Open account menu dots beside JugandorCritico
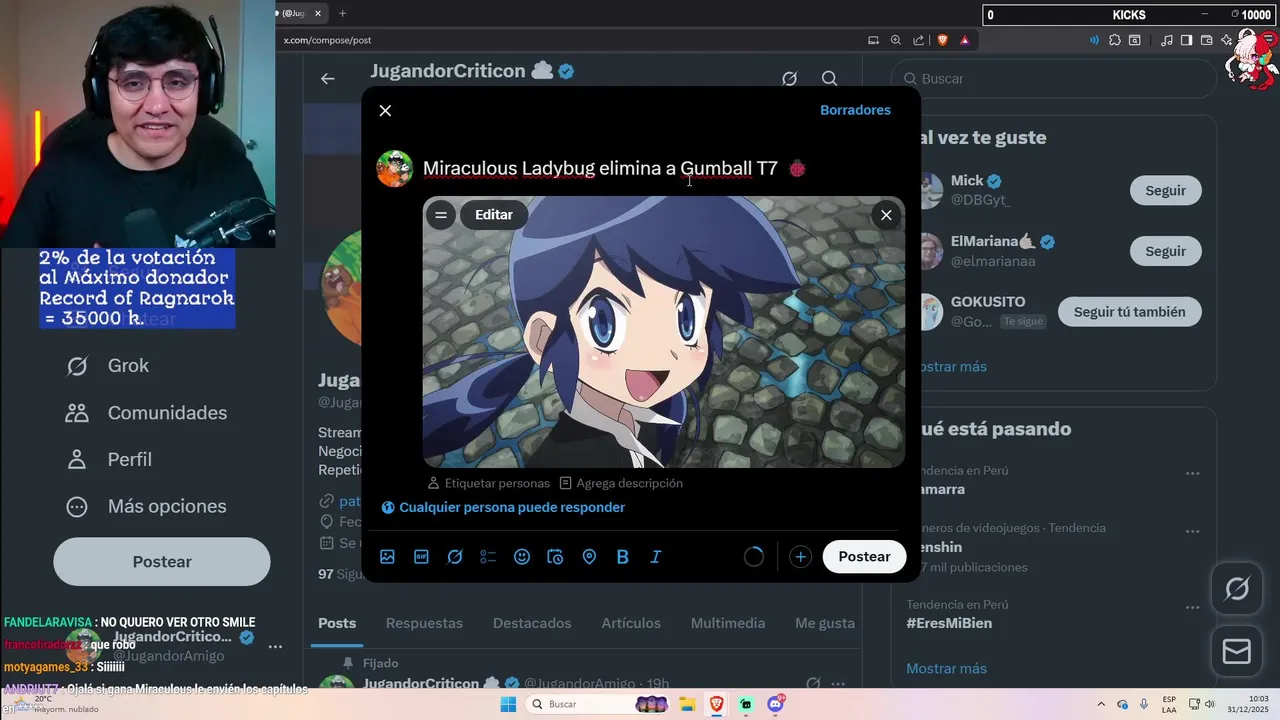1280x720 pixels. coord(275,647)
